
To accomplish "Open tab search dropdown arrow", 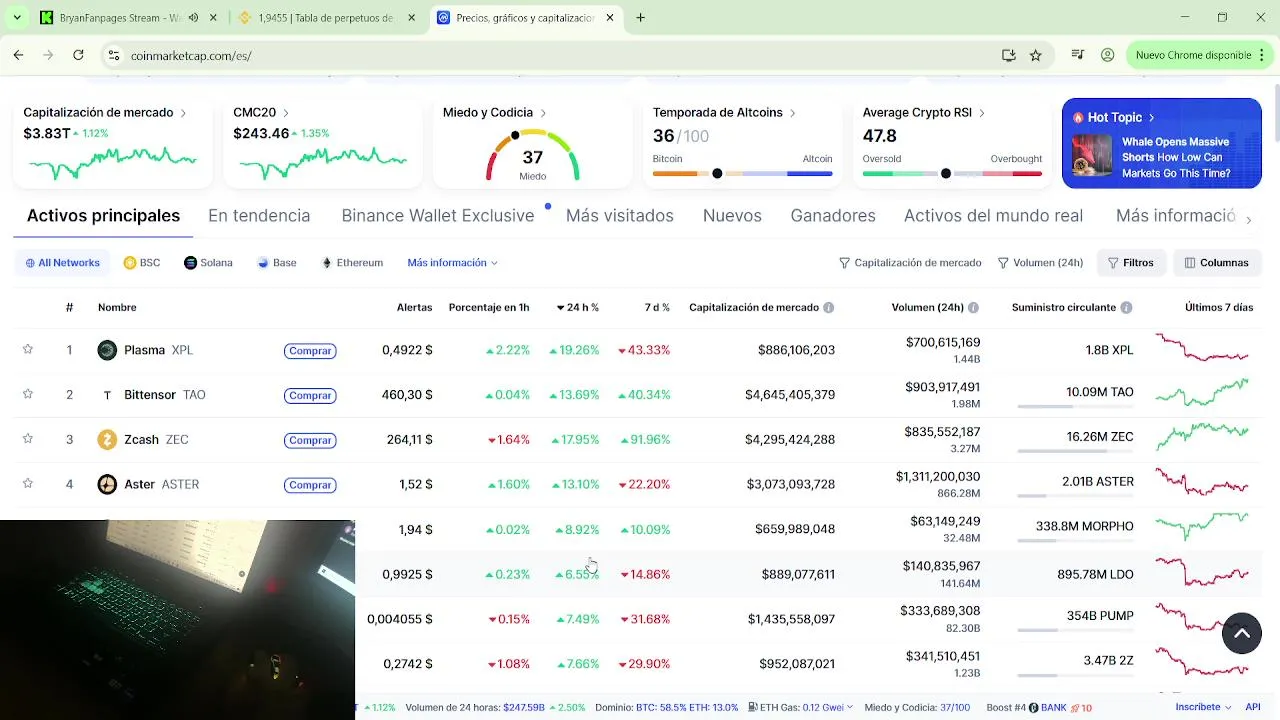I will tap(16, 17).
